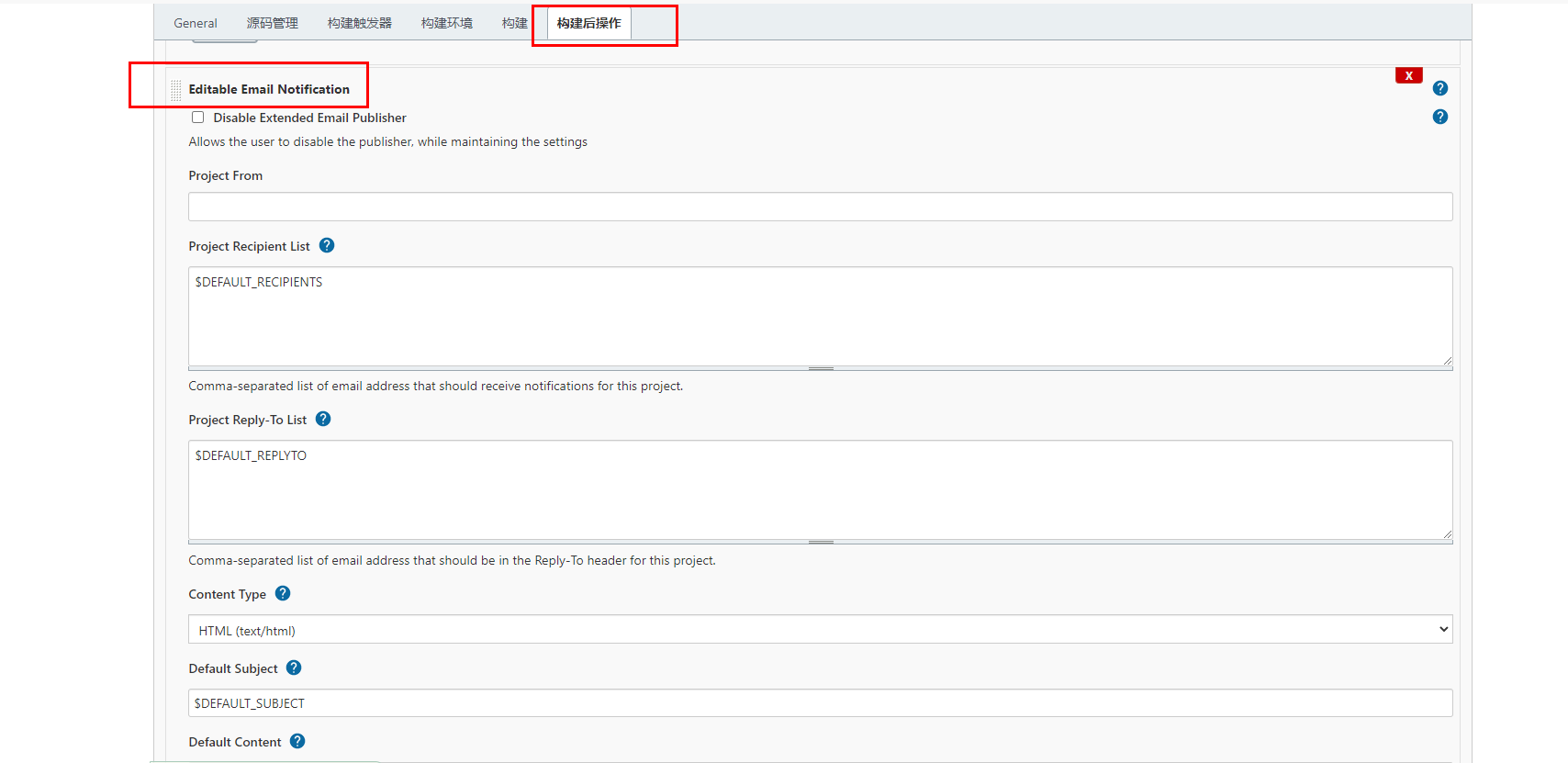Open help for Disable Extended Email Publisher
The width and height of the screenshot is (1568, 763).
[x=1439, y=117]
